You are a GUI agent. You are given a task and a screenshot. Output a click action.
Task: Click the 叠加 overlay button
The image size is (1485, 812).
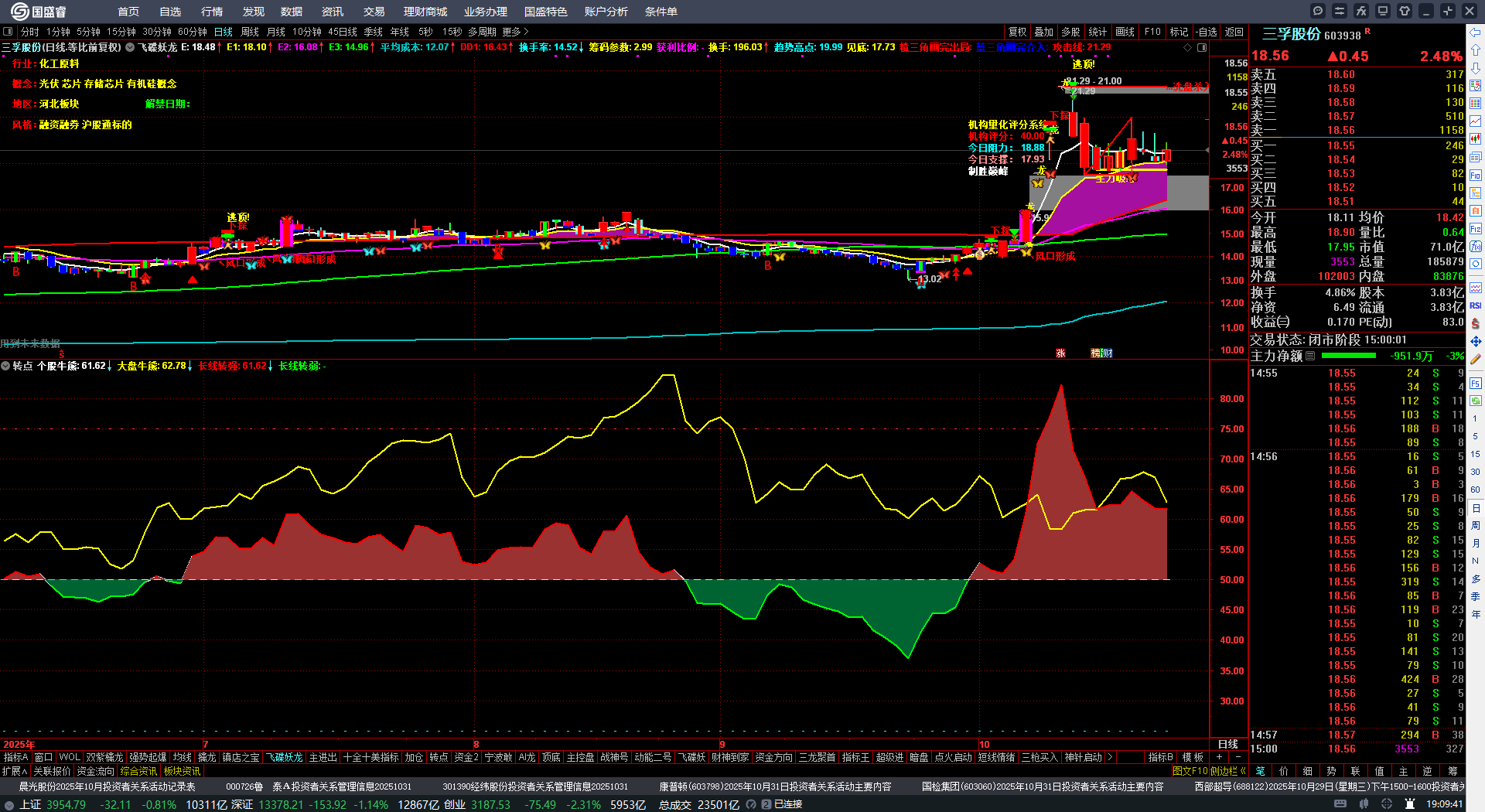click(x=1044, y=32)
